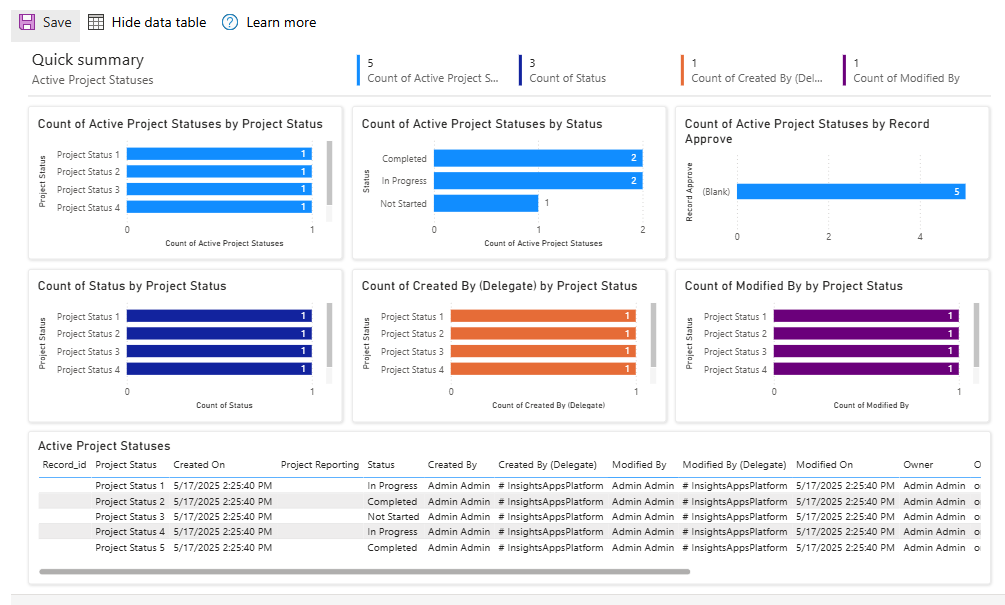Viewport: 1005px width, 605px height.
Task: Click the Completed bar in Status chart
Action: [540, 158]
